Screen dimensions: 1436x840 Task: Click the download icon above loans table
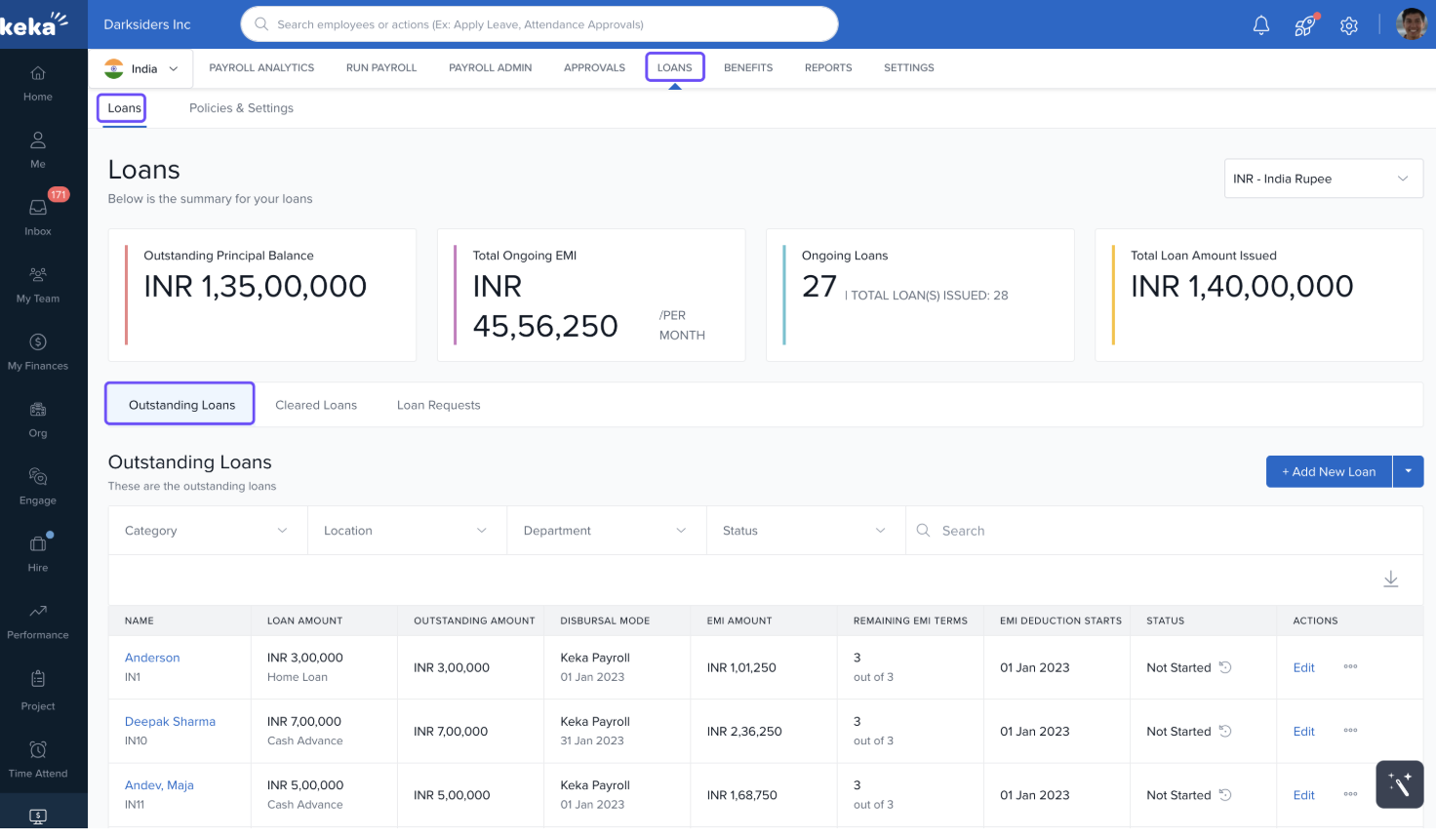point(1390,580)
